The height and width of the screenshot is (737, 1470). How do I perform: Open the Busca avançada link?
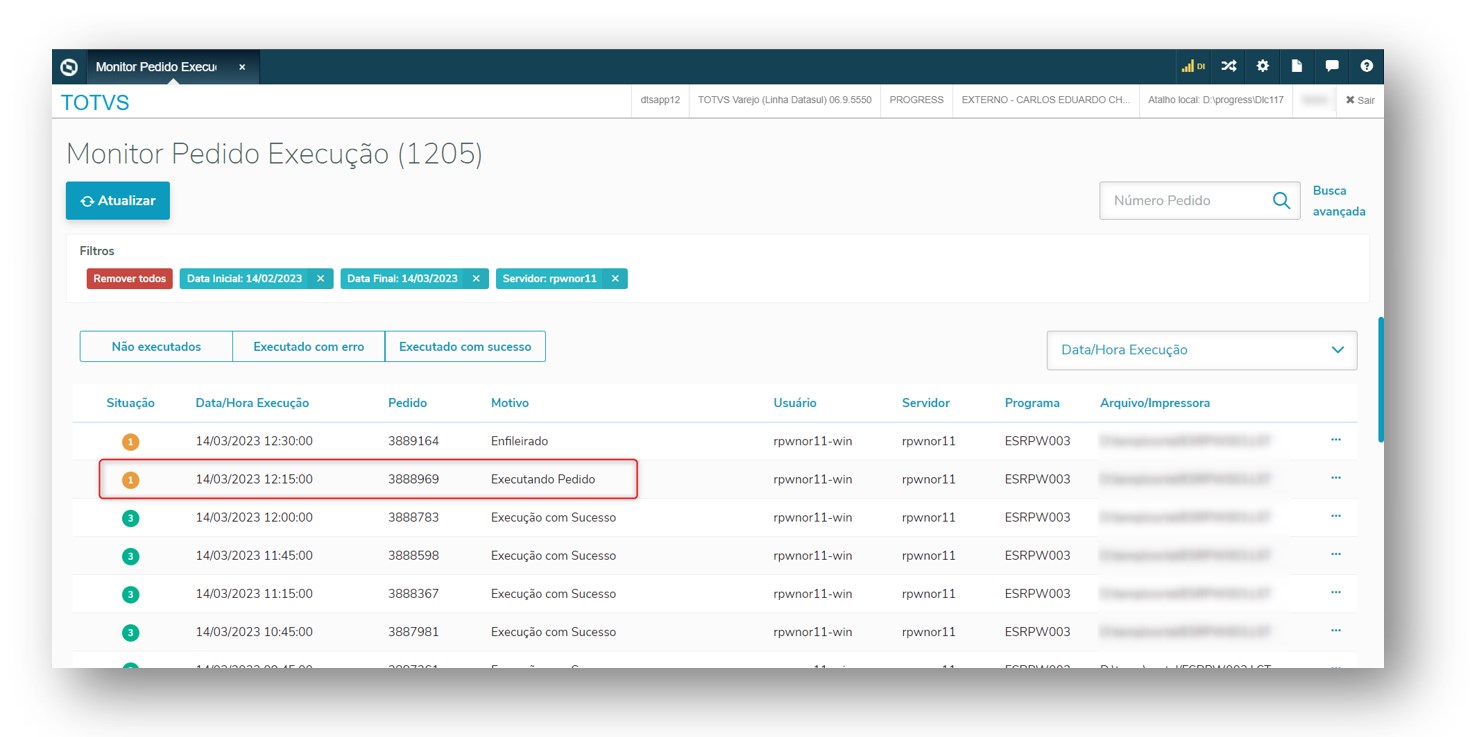tap(1338, 201)
